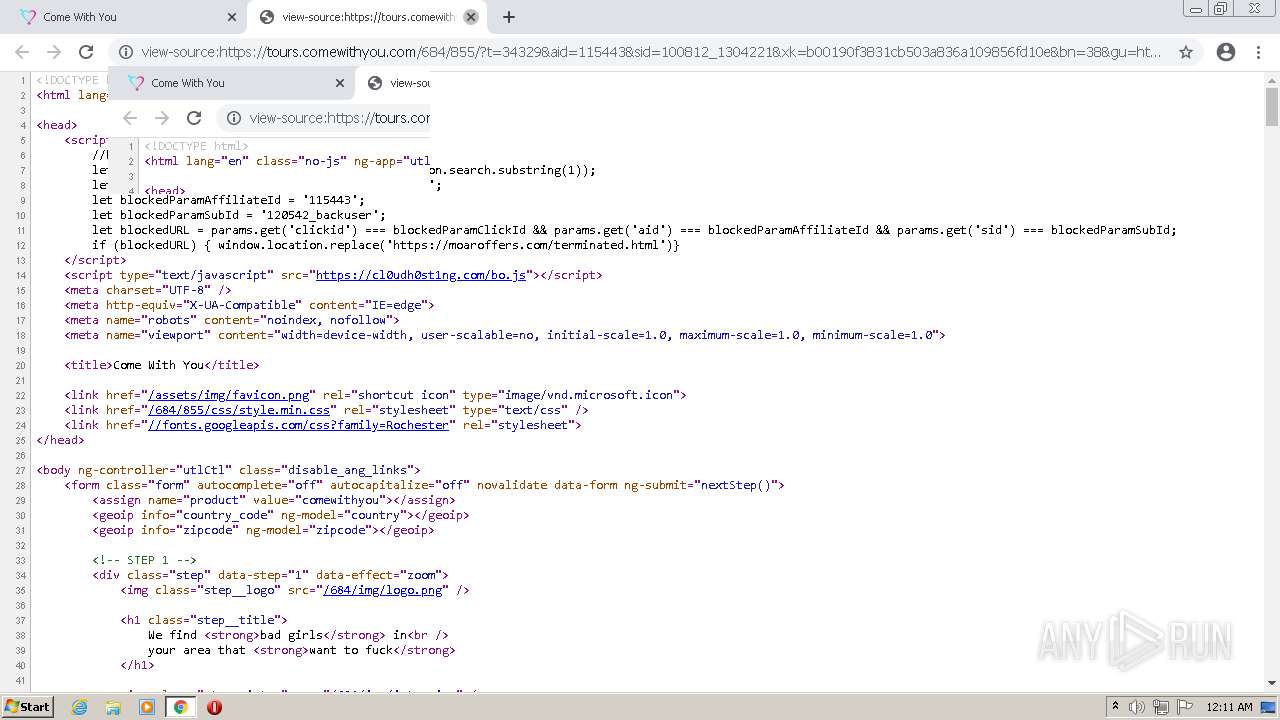
Task: Launch Internet Explorer from taskbar
Action: click(80, 707)
